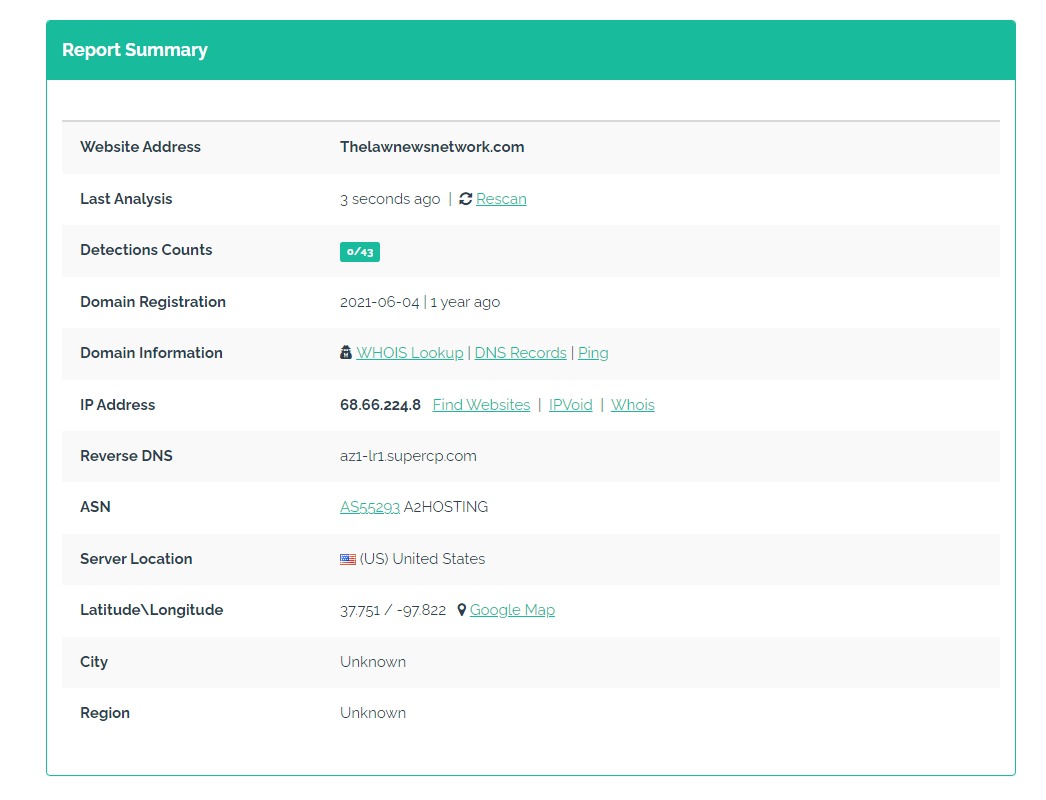The width and height of the screenshot is (1046, 800).
Task: Select the Thelawnewsnetwork.com address text
Action: tap(432, 147)
